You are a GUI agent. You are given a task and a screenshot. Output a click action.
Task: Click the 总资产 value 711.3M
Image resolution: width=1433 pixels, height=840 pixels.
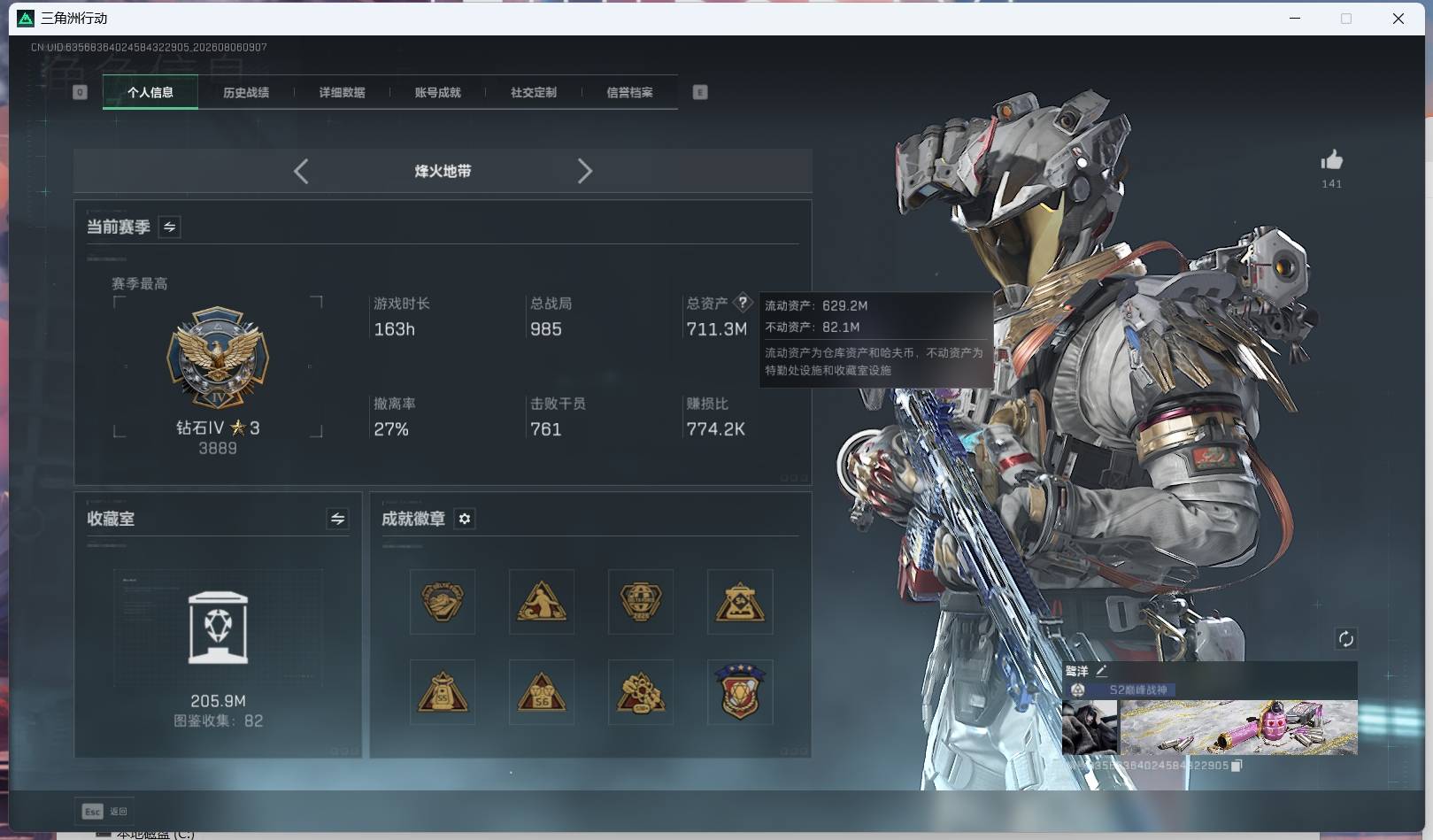[x=717, y=329]
